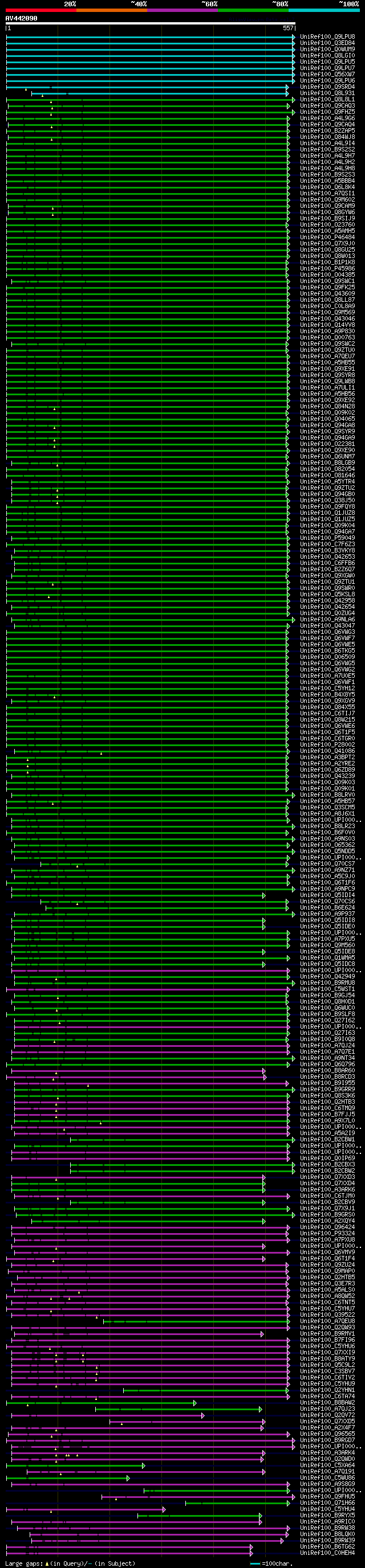Screen dimensions: 365x1568
Task: Click label UniRef100_A5BBB4
Action: (327, 181)
